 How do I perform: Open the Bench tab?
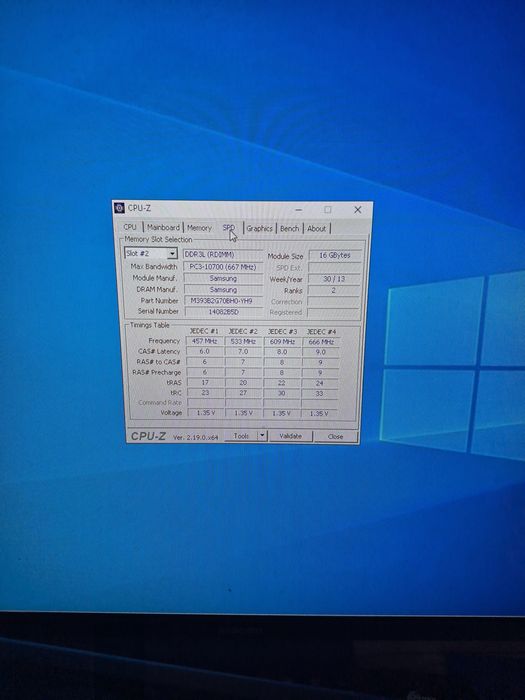point(290,229)
